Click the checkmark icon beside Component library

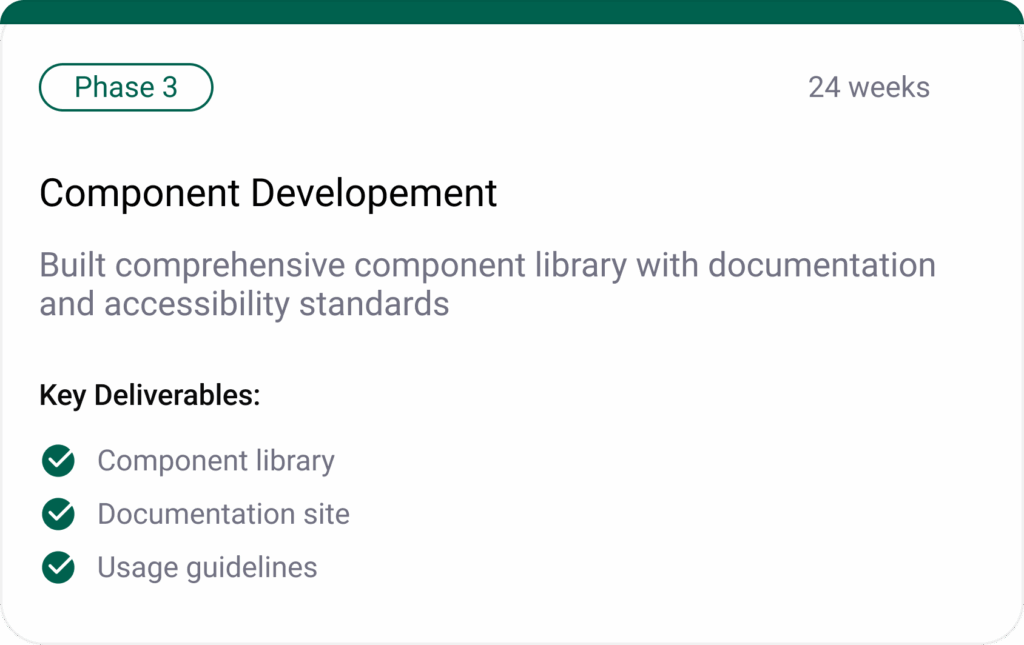coord(59,461)
